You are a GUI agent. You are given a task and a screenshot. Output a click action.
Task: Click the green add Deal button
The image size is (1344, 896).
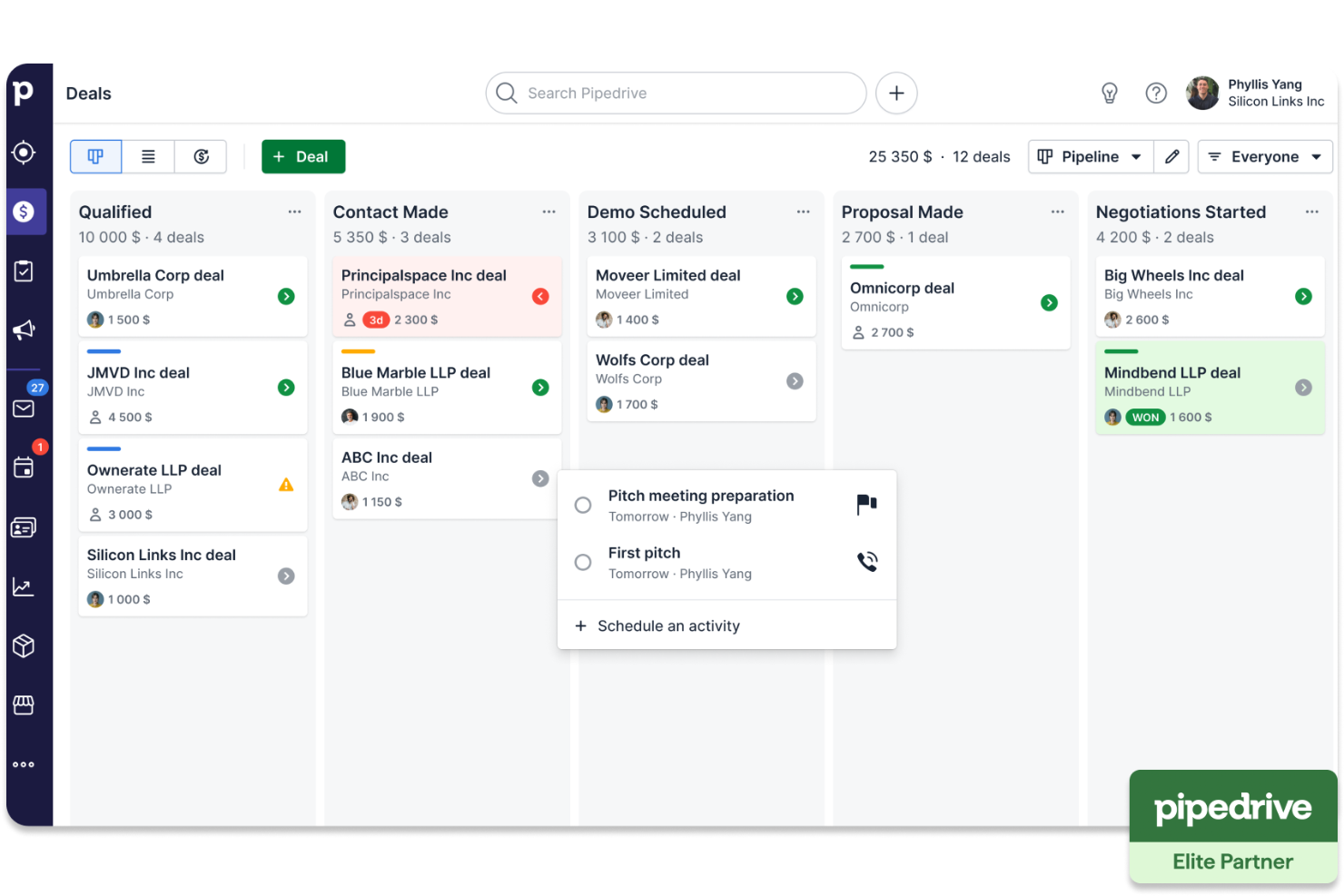pos(303,156)
